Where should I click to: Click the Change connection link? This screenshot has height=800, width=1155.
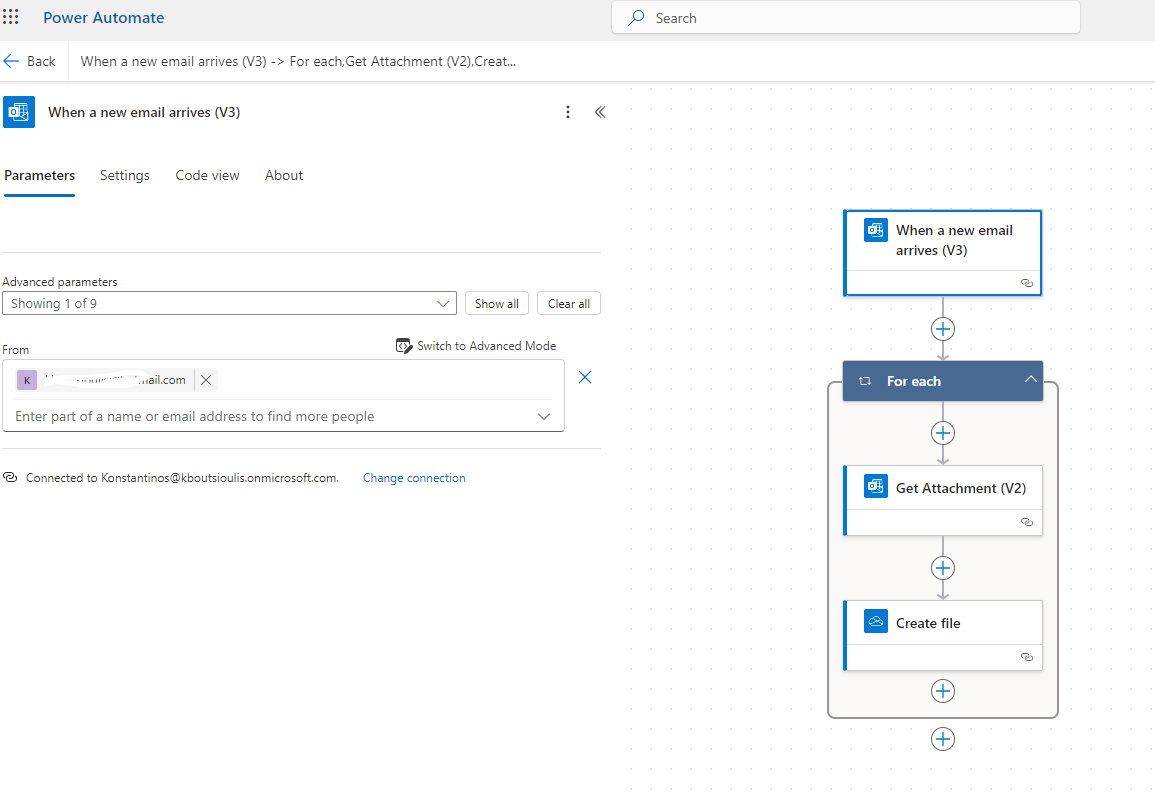[x=414, y=478]
